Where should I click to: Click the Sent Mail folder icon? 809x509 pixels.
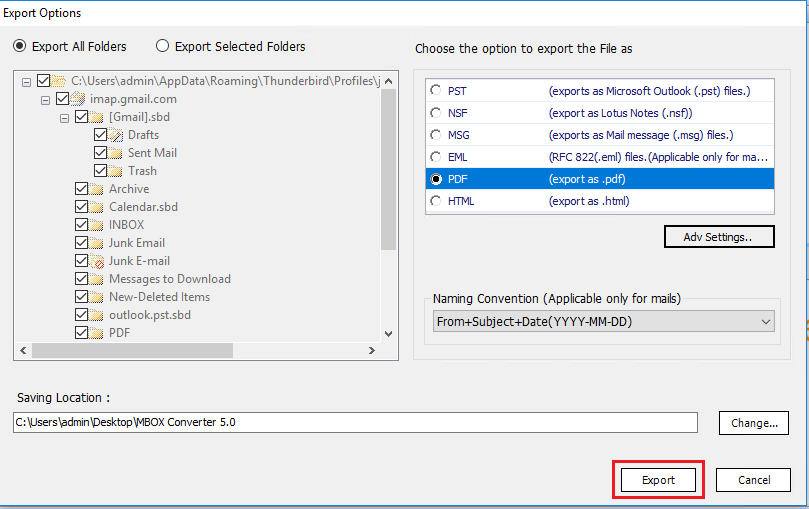115,153
